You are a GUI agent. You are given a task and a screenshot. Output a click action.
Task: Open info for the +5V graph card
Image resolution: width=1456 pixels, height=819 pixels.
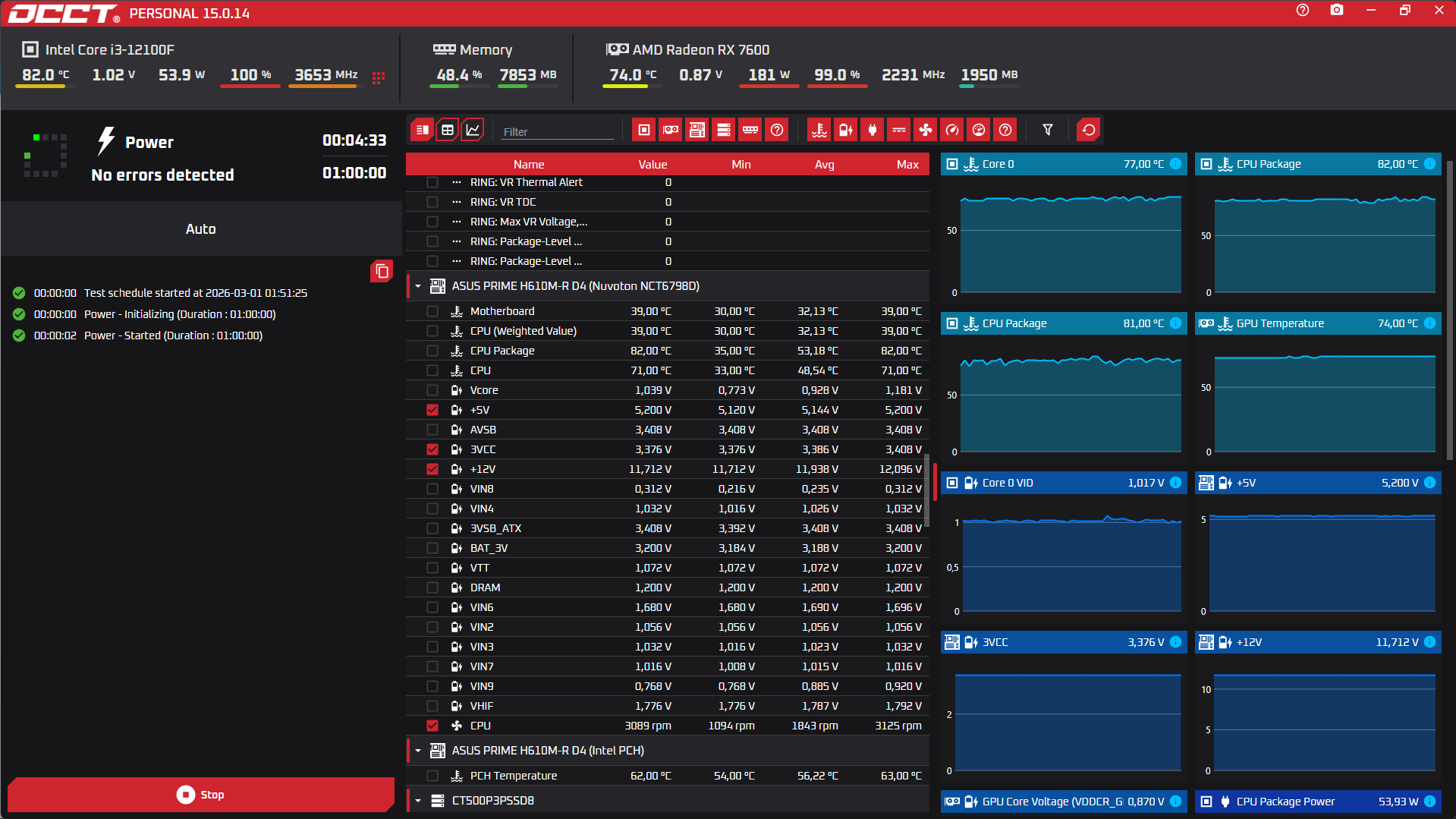[1429, 483]
